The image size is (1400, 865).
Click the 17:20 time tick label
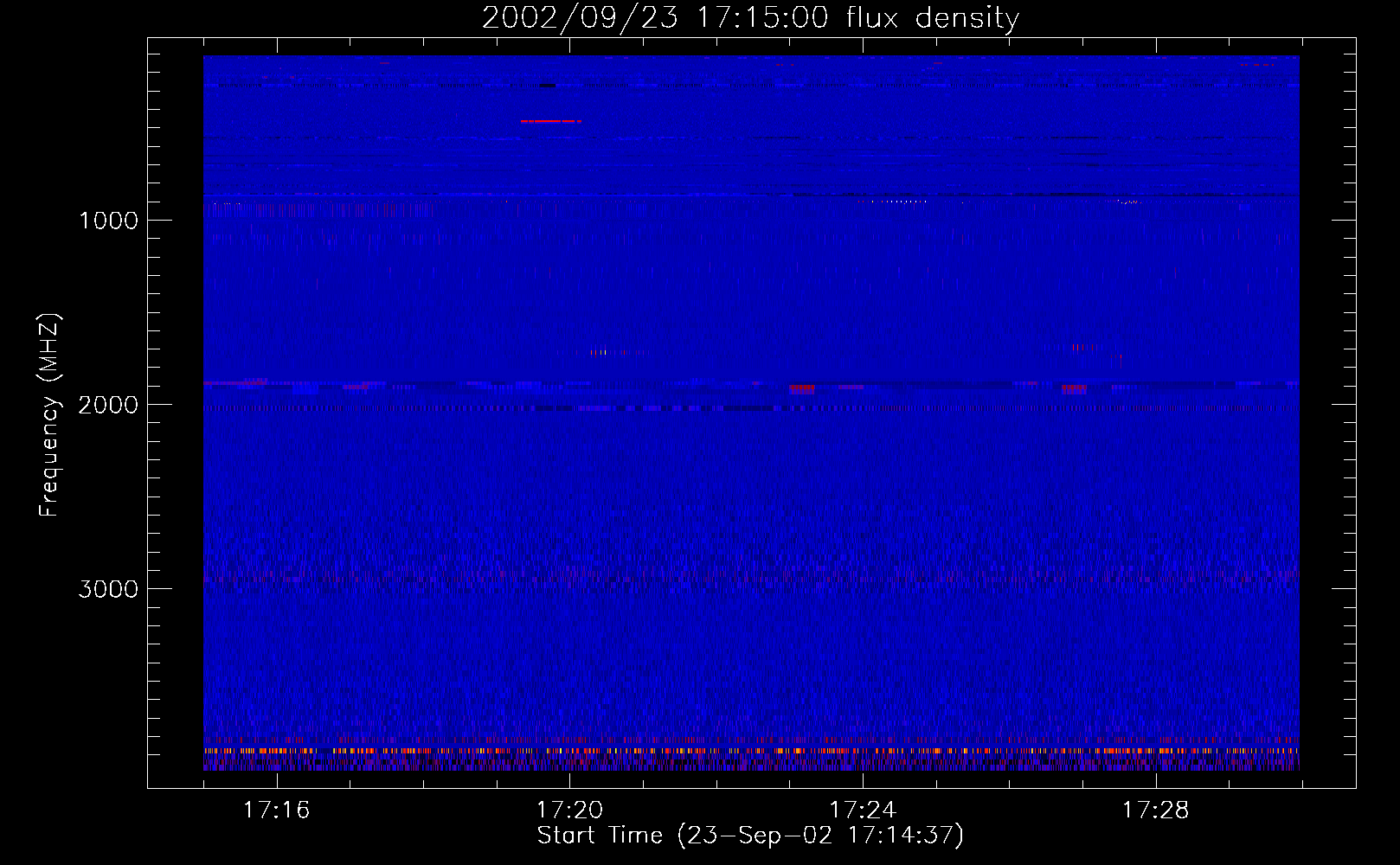tap(569, 811)
